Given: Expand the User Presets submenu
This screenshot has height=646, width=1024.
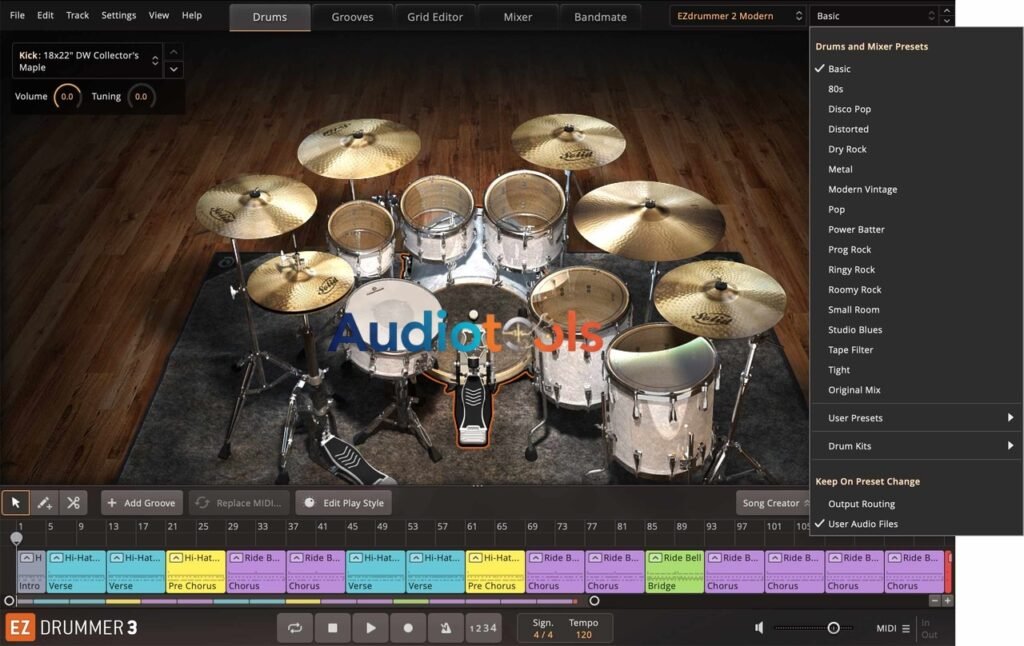Looking at the screenshot, I should tap(880, 418).
